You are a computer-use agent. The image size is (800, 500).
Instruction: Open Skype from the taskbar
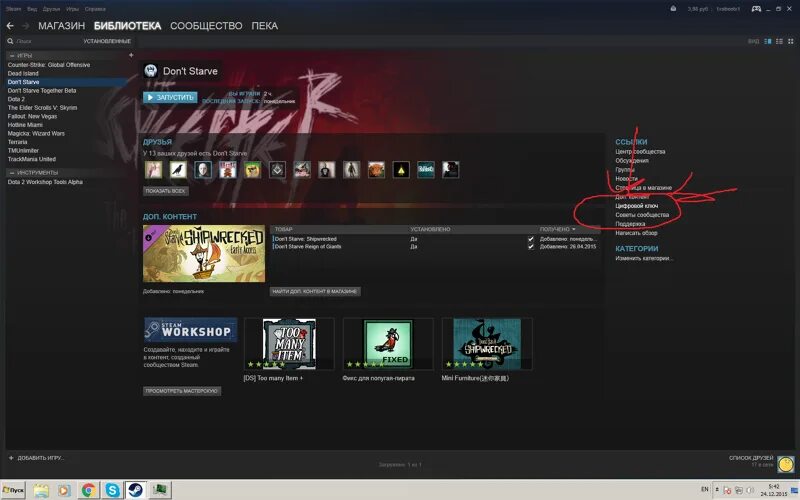112,490
